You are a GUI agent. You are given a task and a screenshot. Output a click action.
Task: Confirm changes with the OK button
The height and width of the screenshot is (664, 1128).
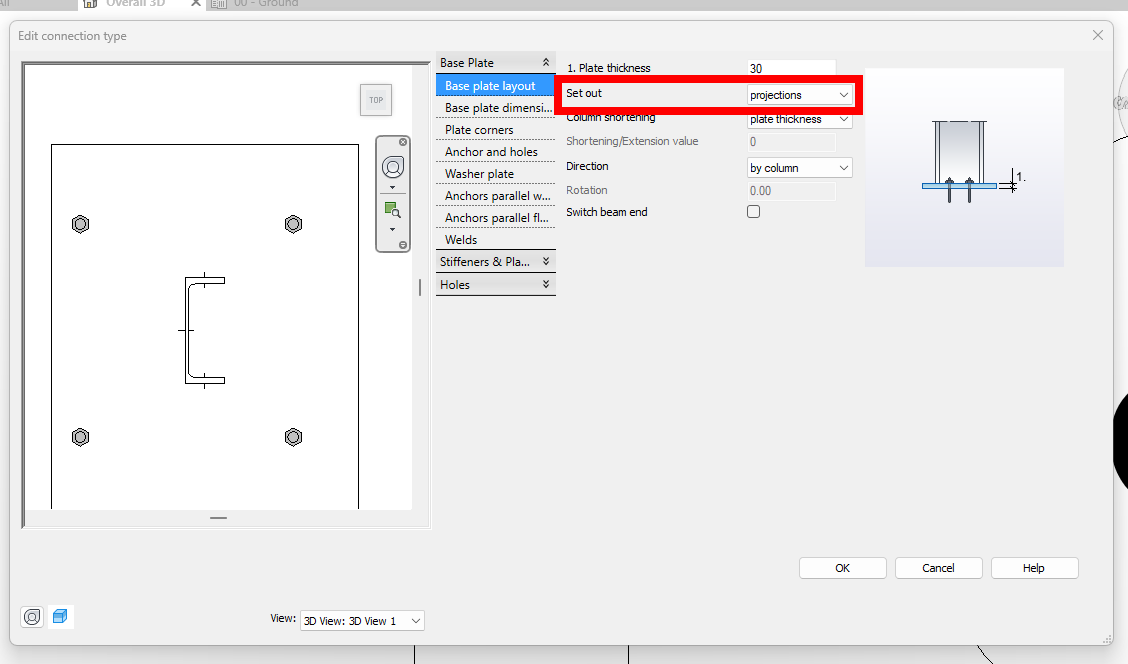pyautogui.click(x=842, y=567)
